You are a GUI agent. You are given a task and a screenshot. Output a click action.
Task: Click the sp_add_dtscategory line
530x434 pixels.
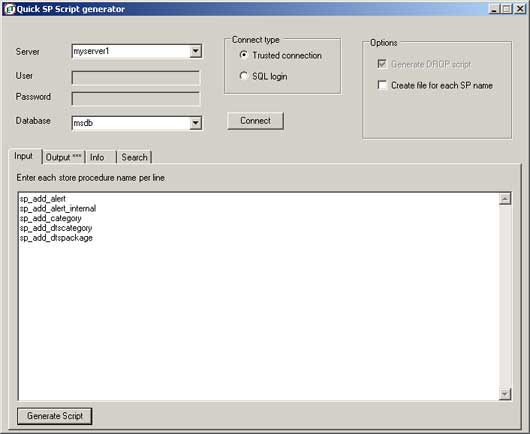pos(56,228)
